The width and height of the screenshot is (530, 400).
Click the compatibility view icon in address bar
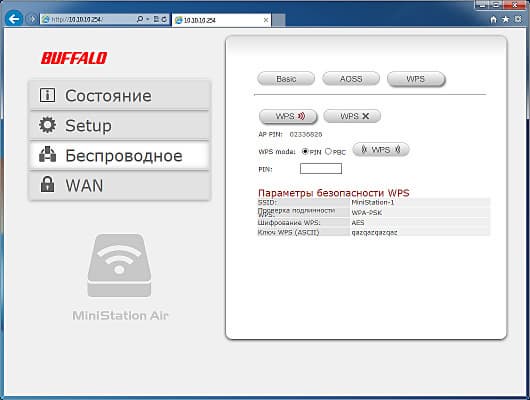coord(156,20)
